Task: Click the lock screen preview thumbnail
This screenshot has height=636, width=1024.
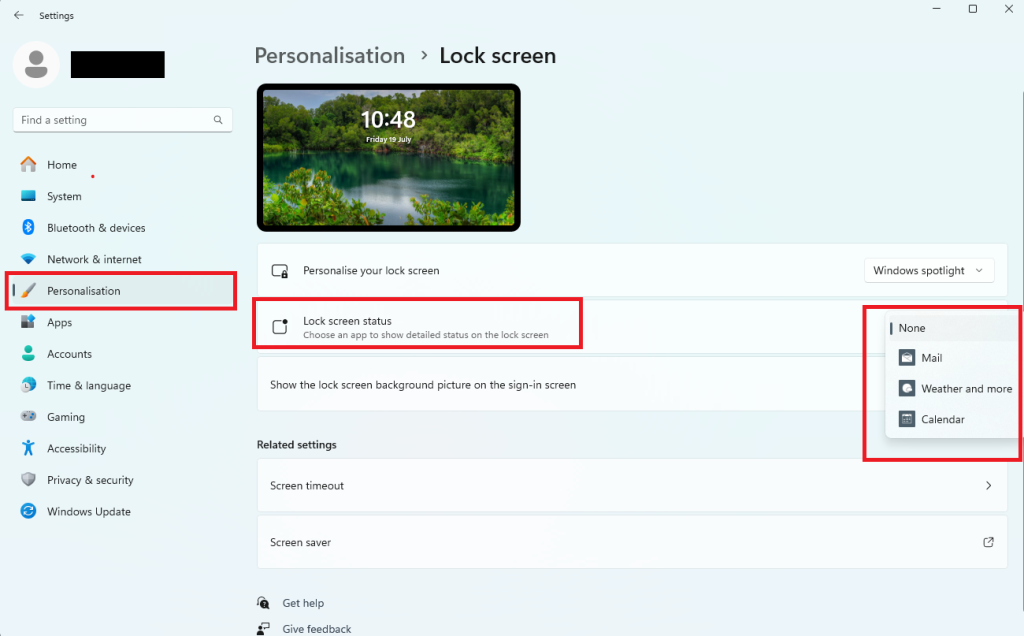Action: click(388, 158)
